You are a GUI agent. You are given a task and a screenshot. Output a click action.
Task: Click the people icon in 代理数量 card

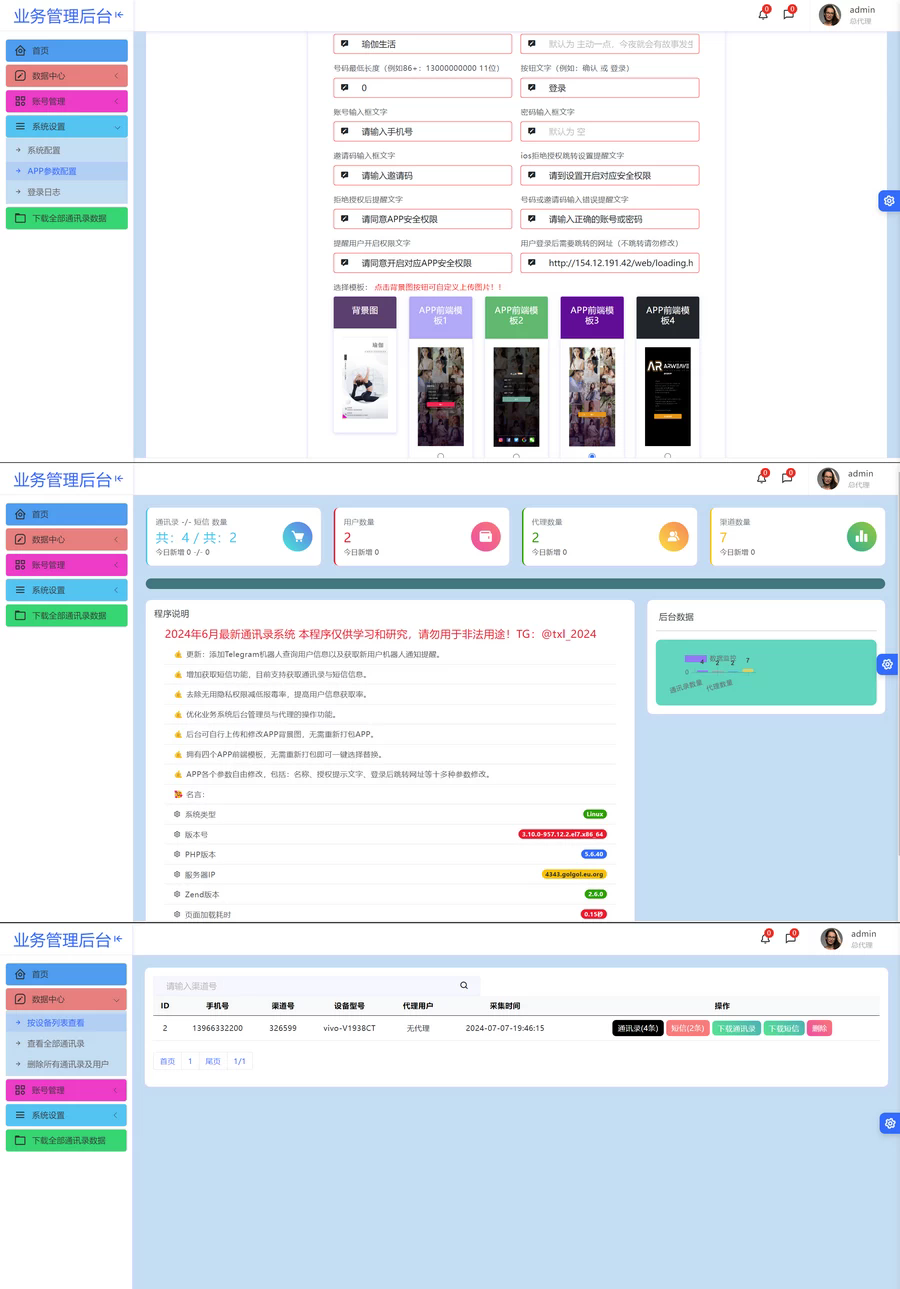[673, 537]
